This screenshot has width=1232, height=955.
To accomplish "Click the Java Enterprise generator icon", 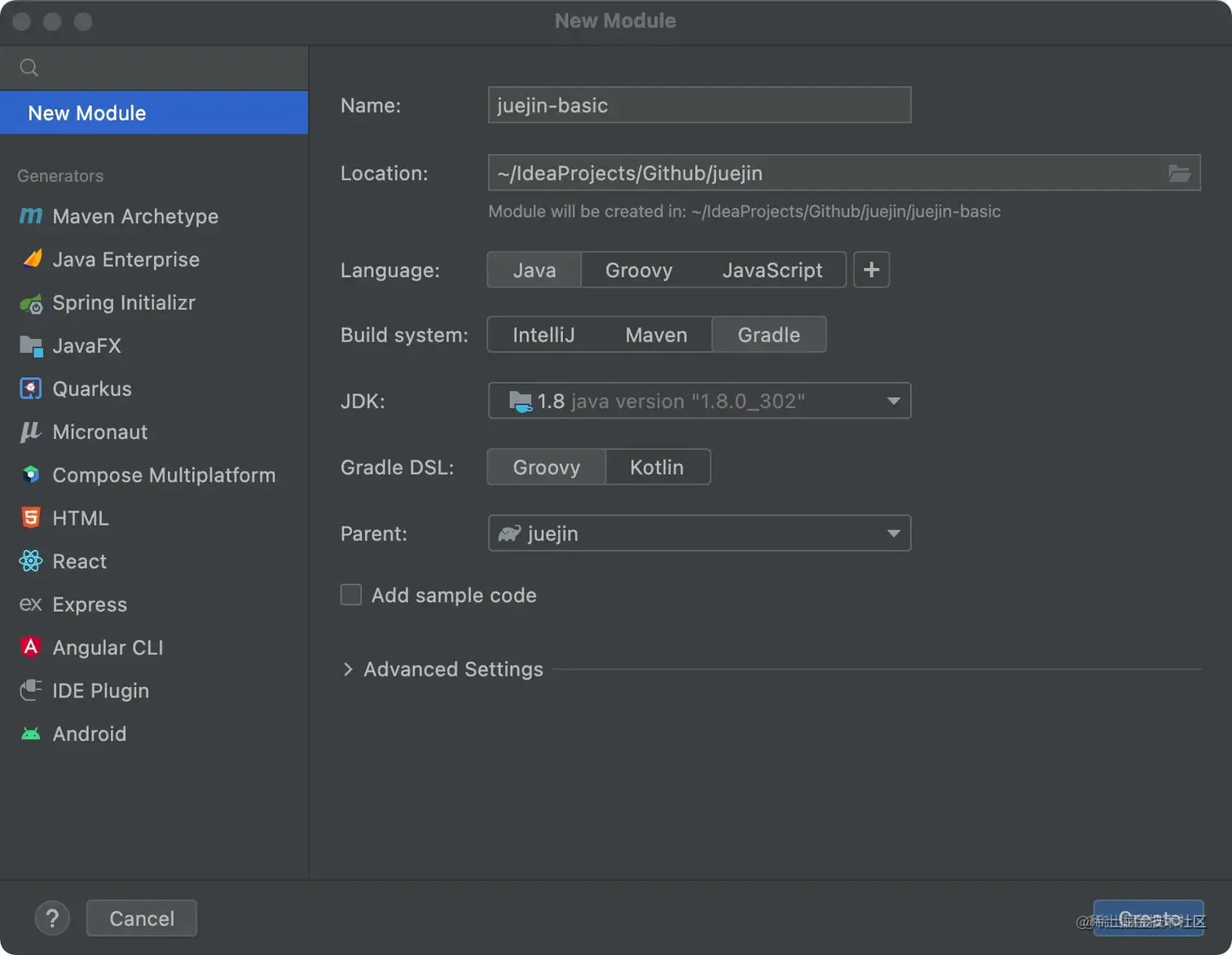I will pyautogui.click(x=32, y=259).
